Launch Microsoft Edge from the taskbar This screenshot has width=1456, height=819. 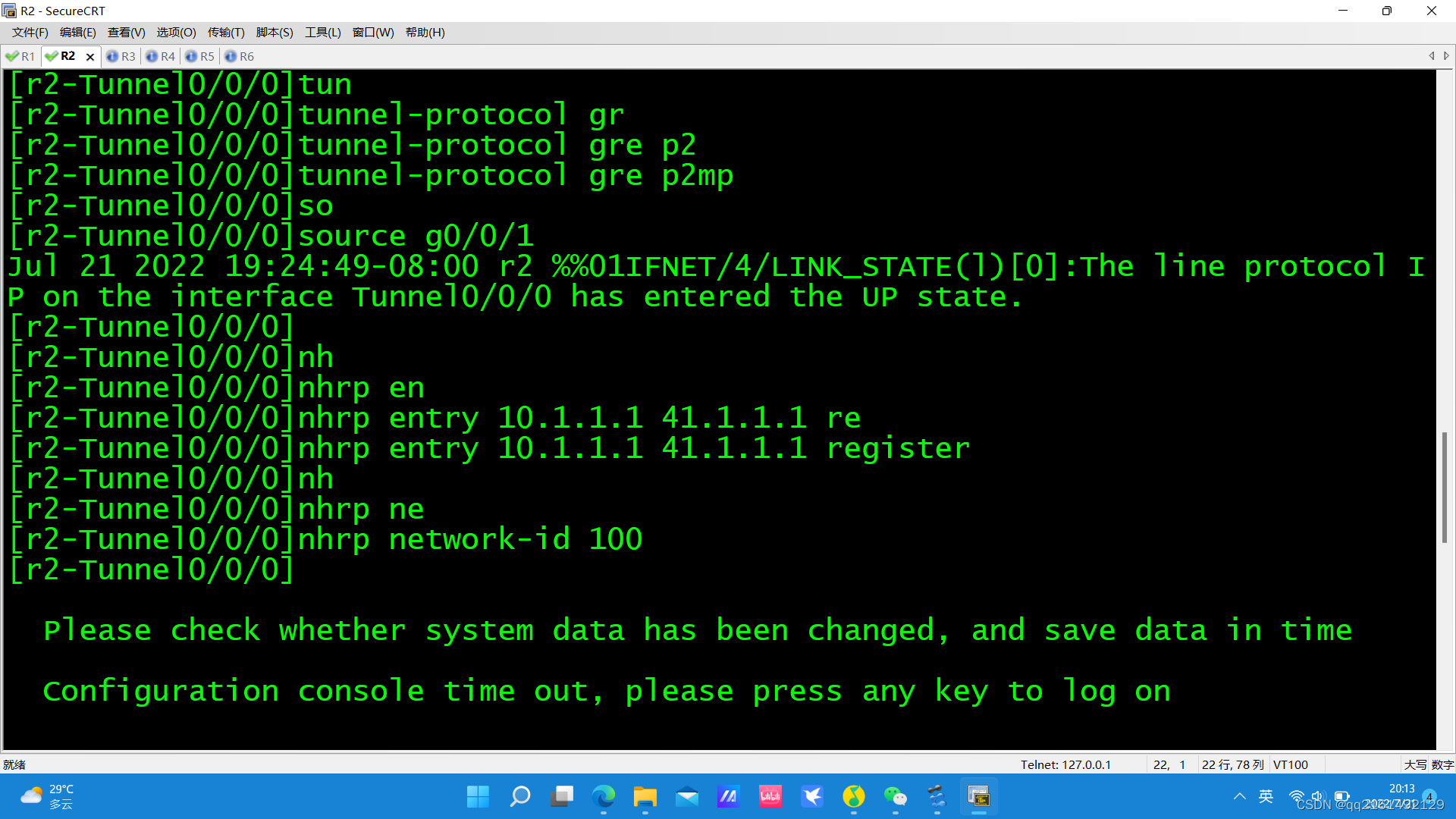tap(604, 796)
